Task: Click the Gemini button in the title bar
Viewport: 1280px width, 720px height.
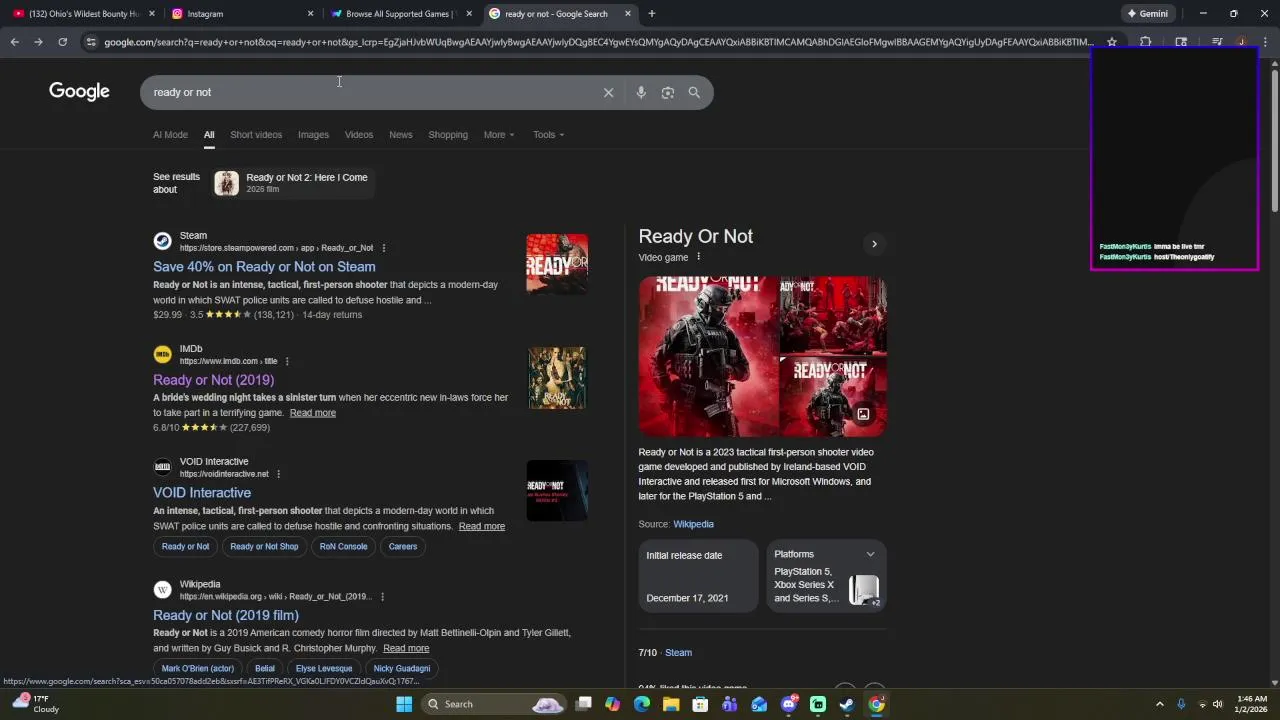Action: tap(1147, 14)
